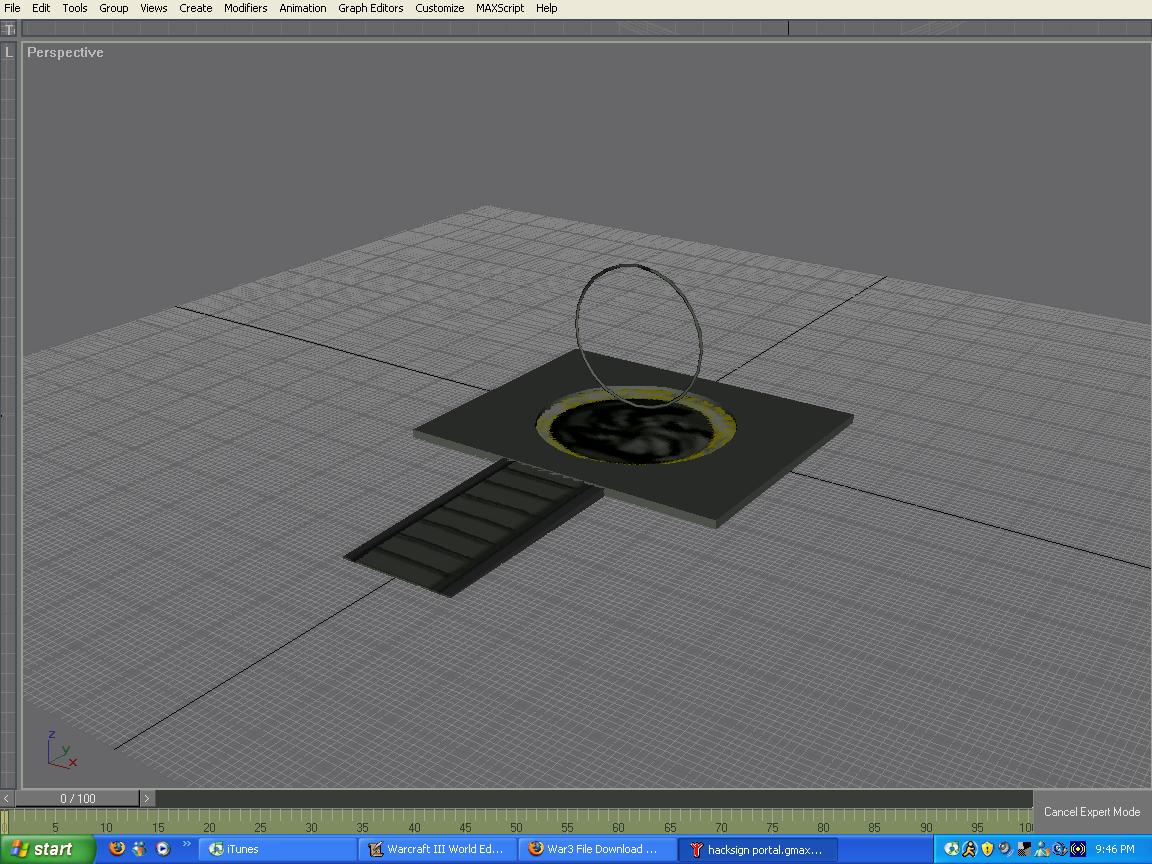Click Cancel Expert Mode button
The image size is (1152, 864).
tap(1092, 812)
